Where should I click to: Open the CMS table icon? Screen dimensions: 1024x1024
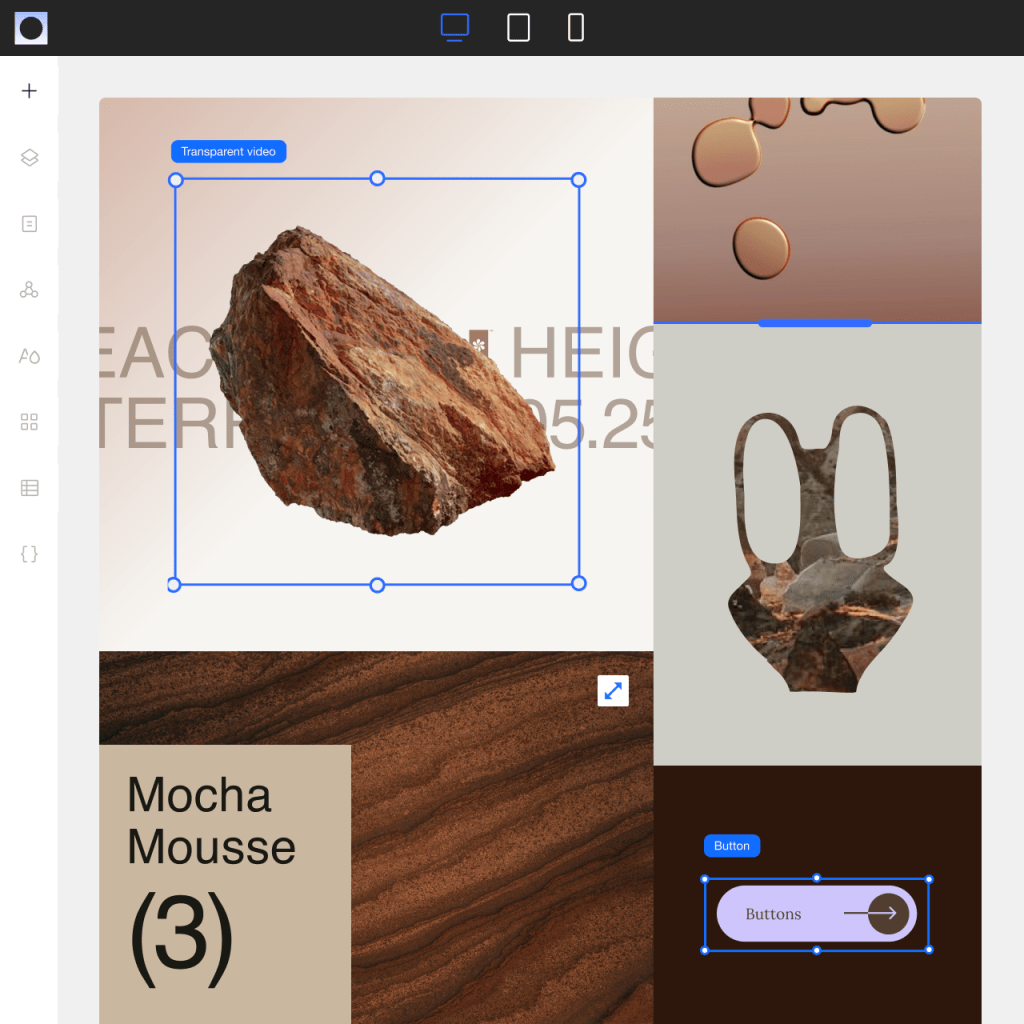click(29, 487)
